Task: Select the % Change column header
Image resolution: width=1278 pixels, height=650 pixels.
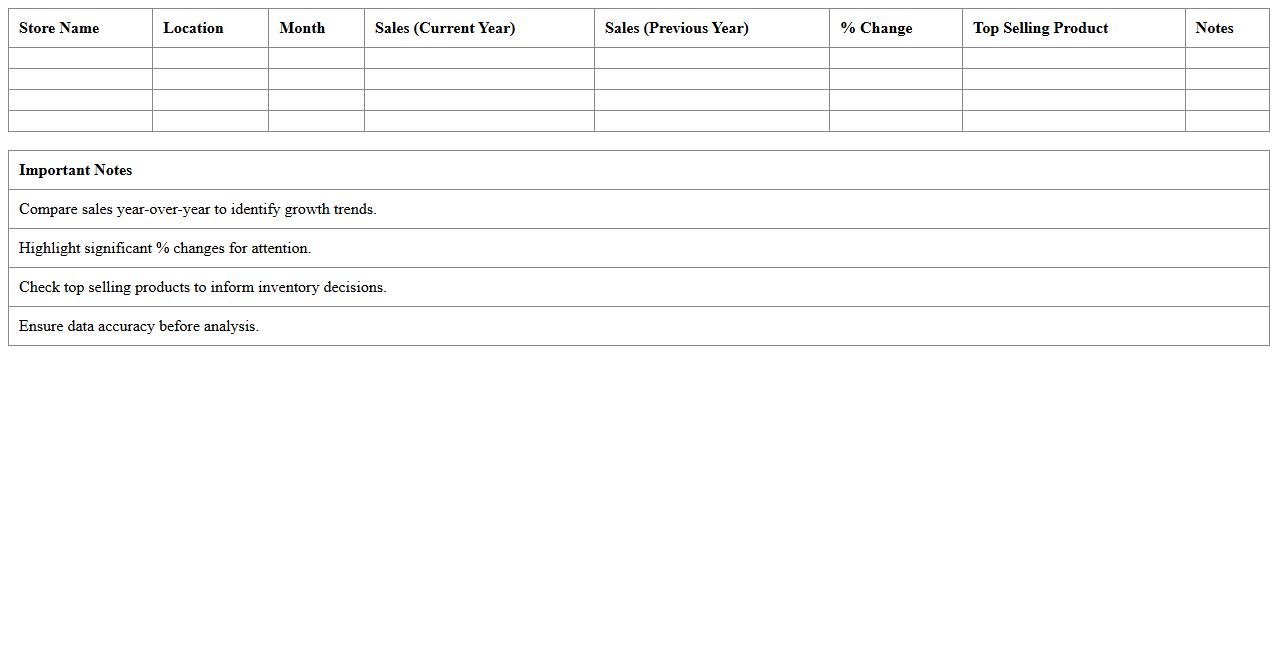Action: click(876, 28)
